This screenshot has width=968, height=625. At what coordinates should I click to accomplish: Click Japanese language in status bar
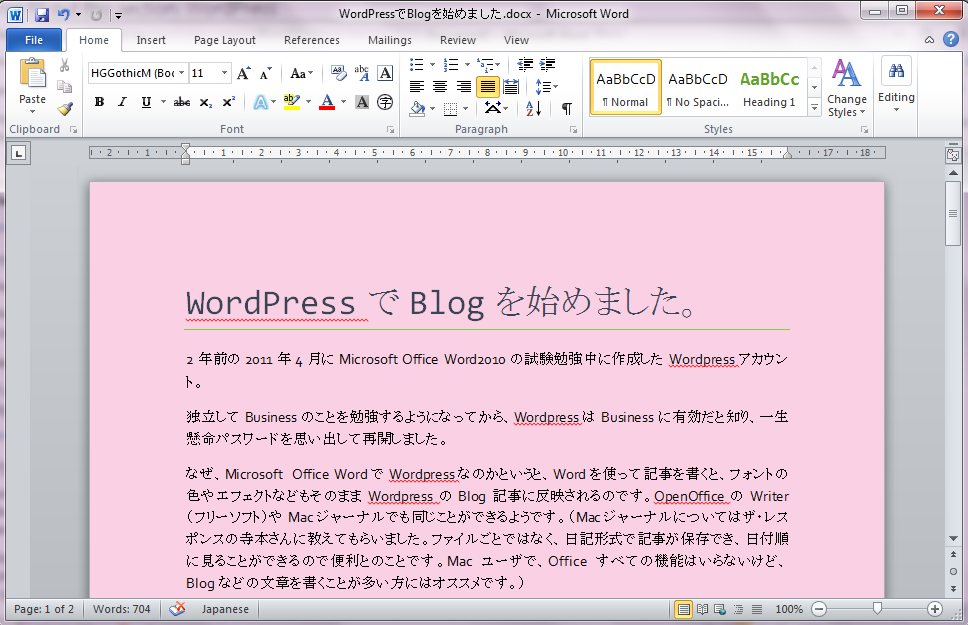point(225,609)
